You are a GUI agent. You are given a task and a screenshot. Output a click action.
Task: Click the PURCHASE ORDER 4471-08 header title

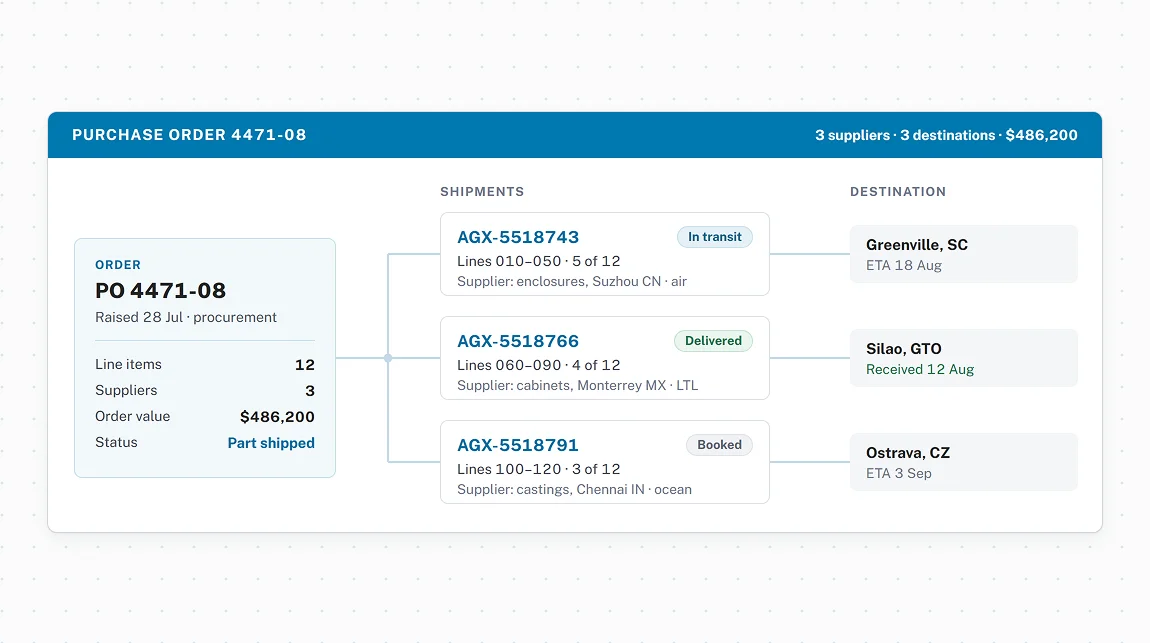tap(189, 135)
